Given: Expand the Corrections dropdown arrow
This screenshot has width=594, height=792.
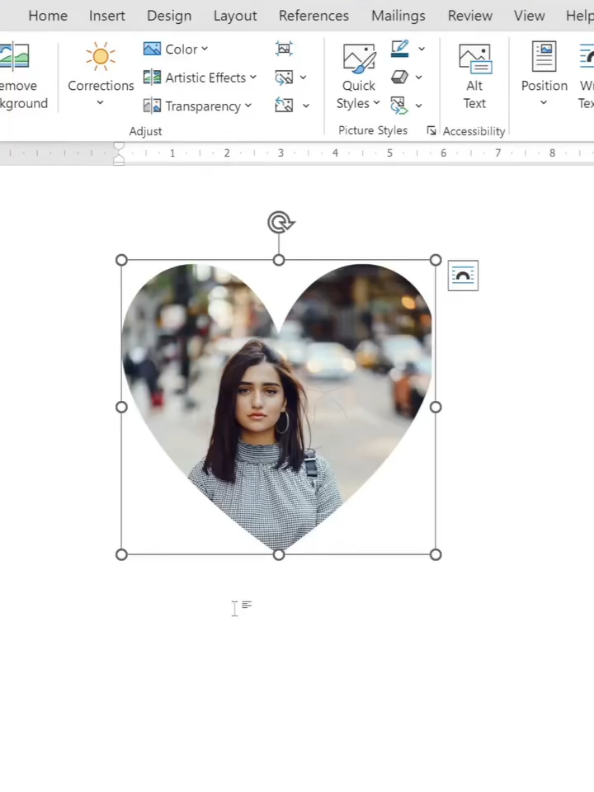Looking at the screenshot, I should pyautogui.click(x=101, y=103).
